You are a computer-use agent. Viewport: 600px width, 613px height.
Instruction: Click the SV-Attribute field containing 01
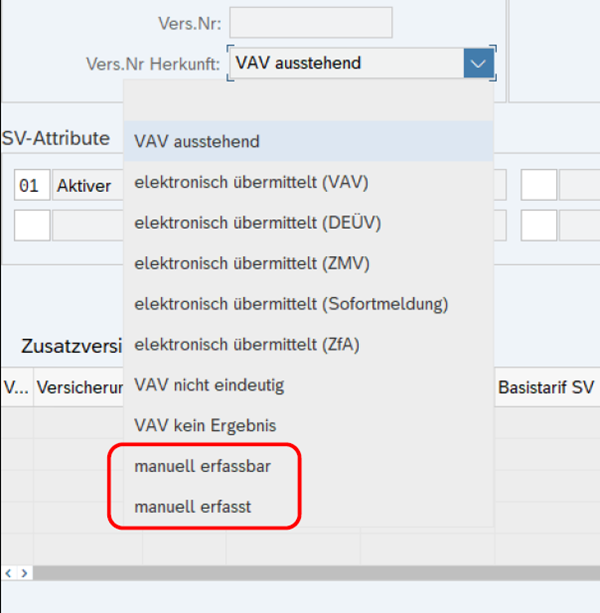point(31,186)
